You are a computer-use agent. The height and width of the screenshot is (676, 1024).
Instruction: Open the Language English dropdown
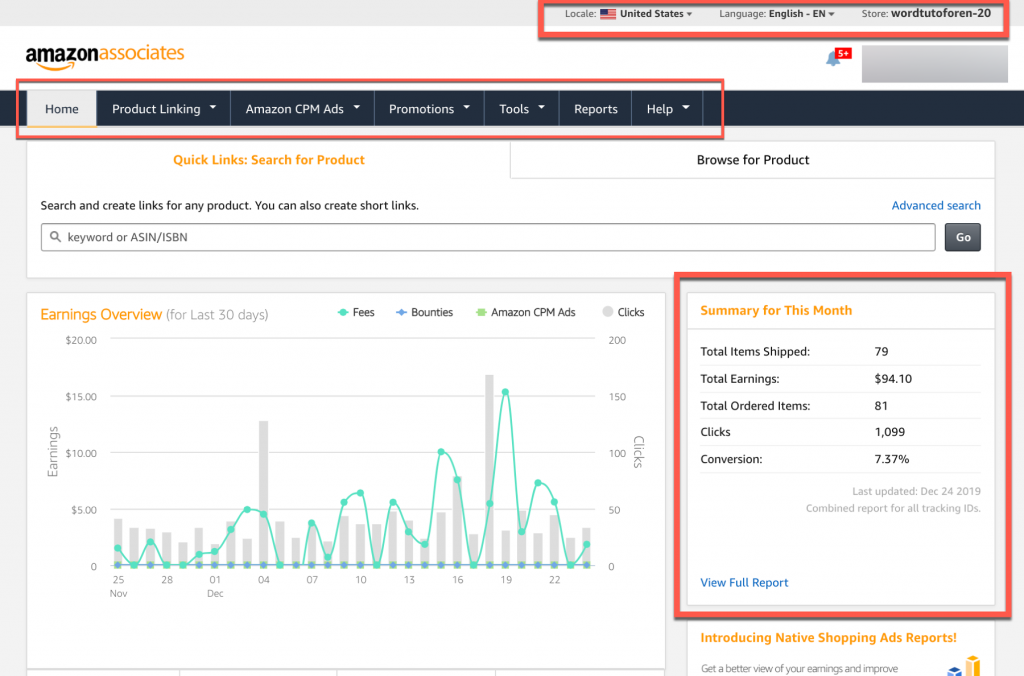tap(801, 14)
